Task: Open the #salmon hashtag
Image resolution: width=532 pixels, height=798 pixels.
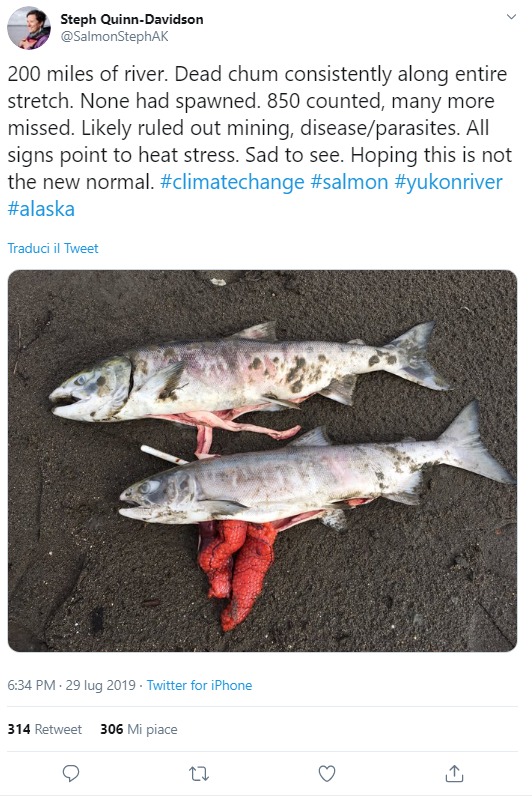Action: pyautogui.click(x=349, y=182)
